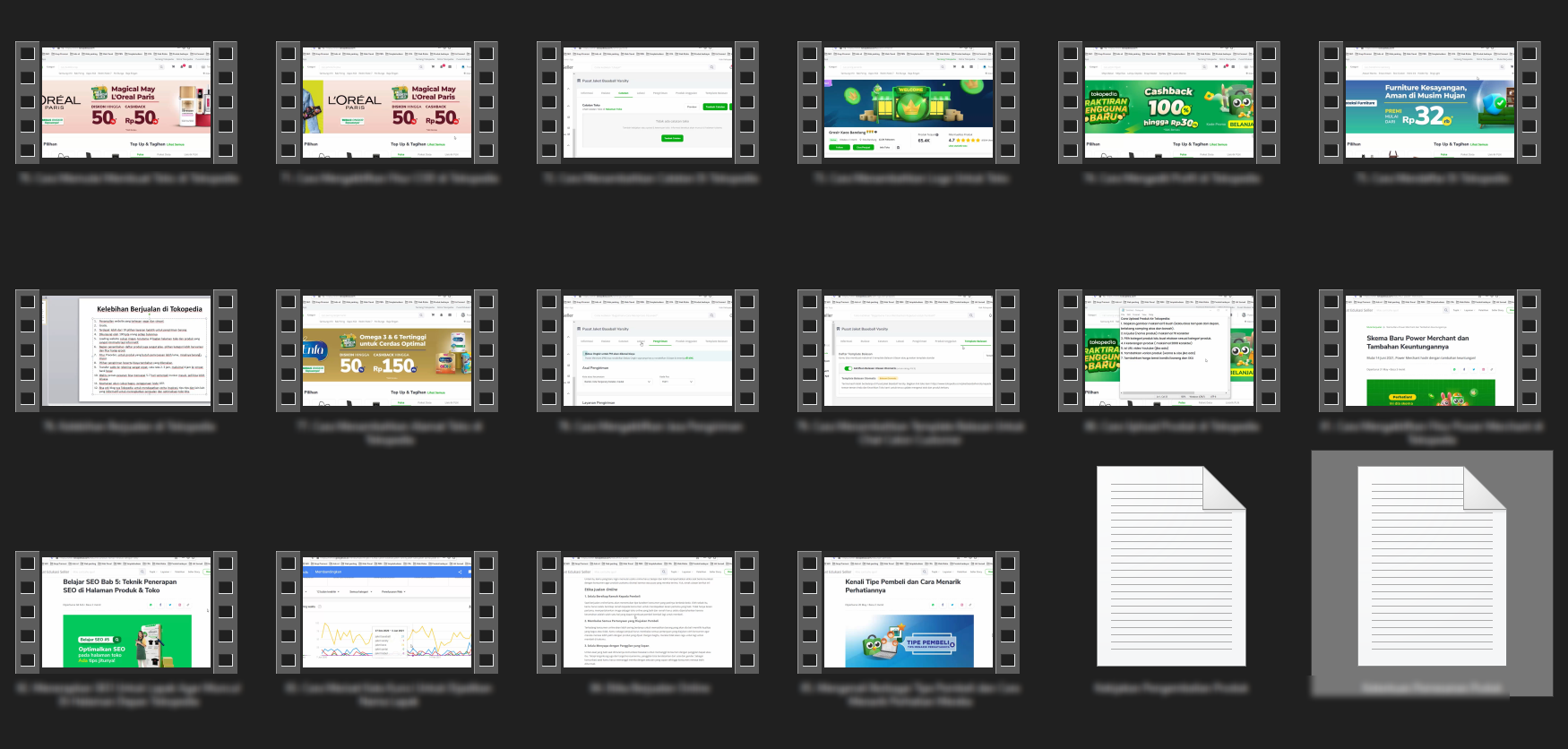Select the highlighted text document file icon
Screen dimensions: 1568x749
[1431, 566]
